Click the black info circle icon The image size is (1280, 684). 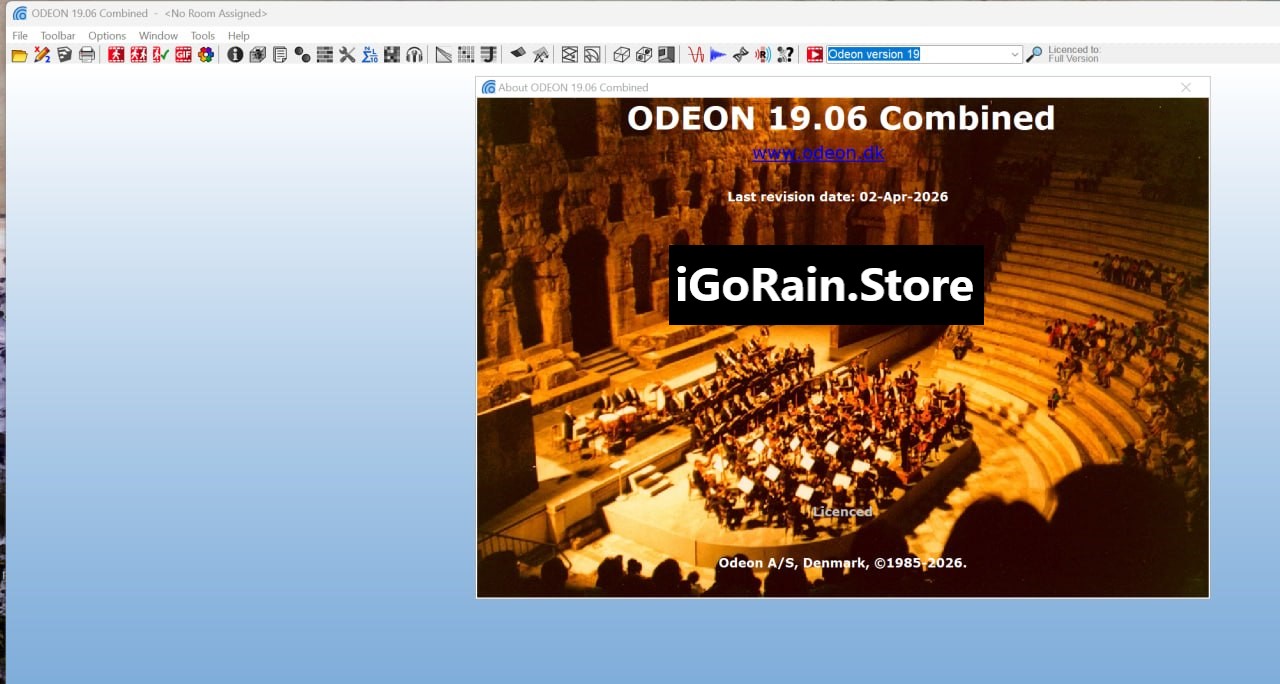click(235, 55)
